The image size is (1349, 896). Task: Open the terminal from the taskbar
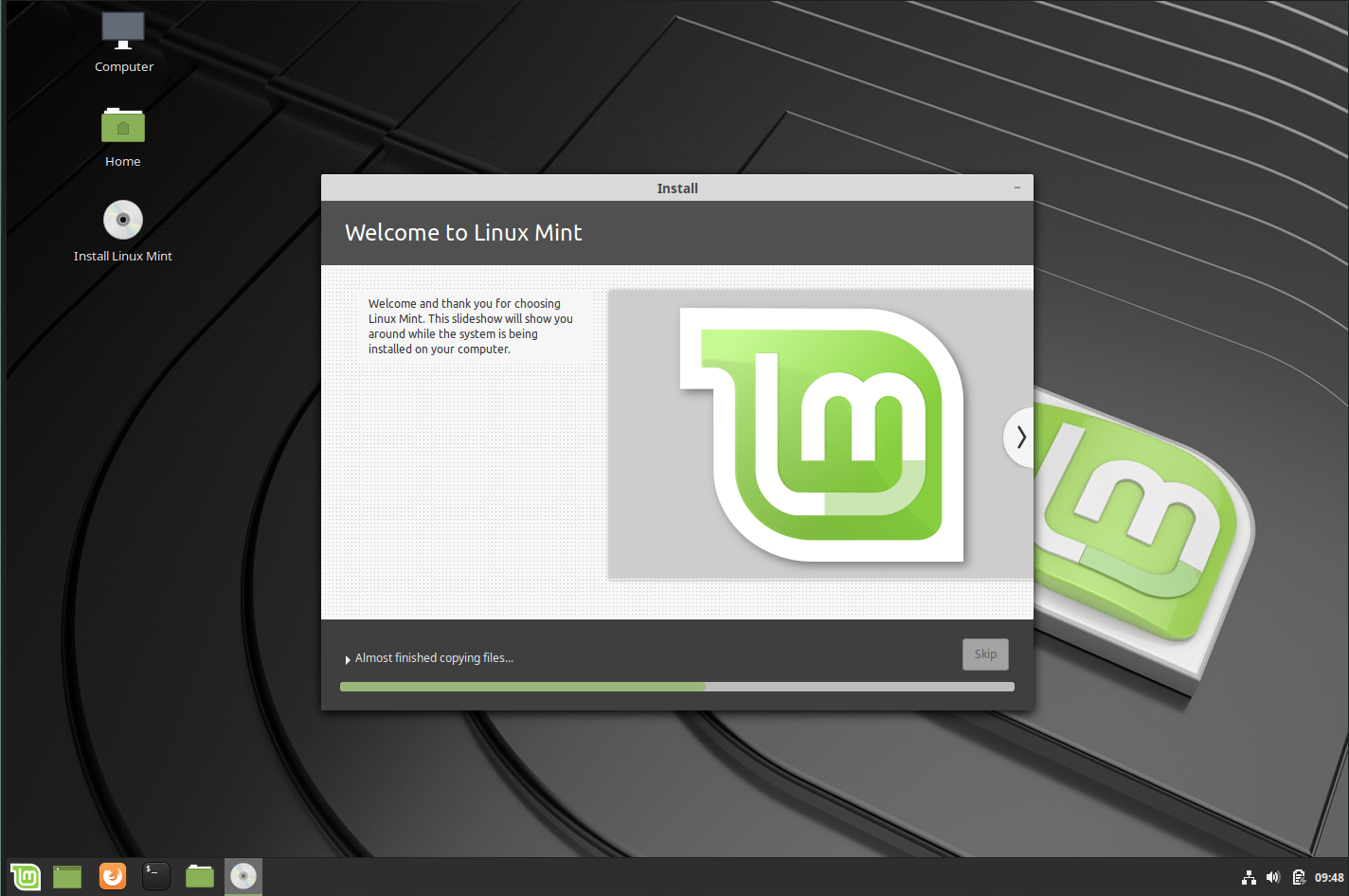(x=155, y=876)
